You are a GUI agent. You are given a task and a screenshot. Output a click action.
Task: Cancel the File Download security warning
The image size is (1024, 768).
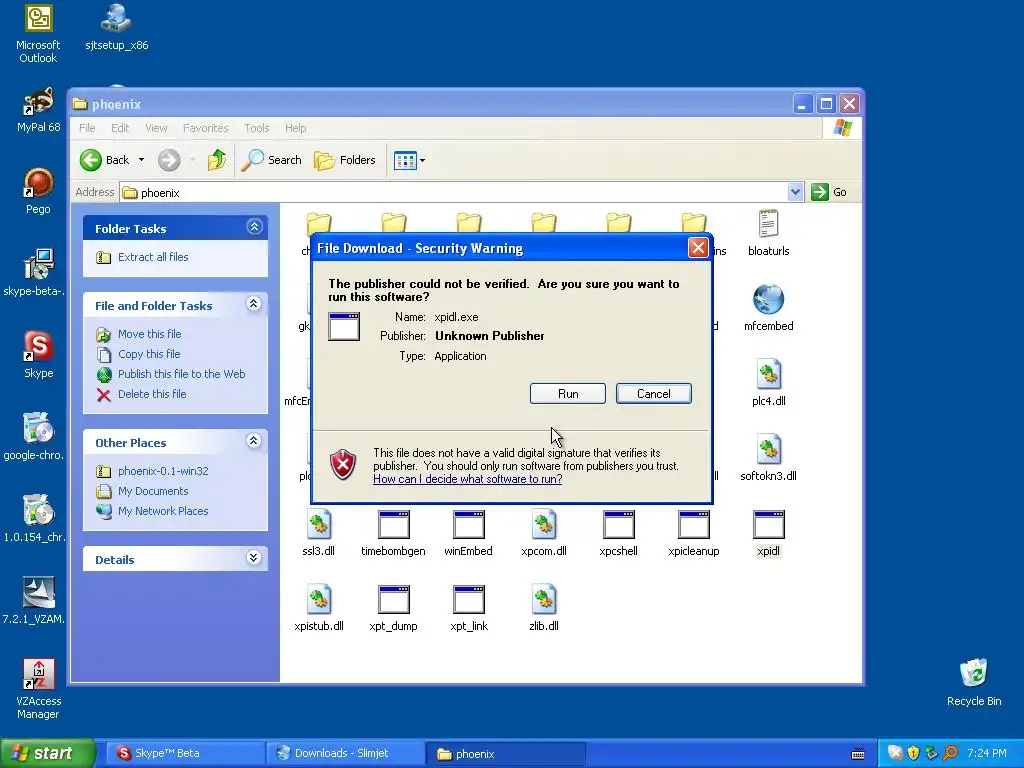click(x=654, y=394)
